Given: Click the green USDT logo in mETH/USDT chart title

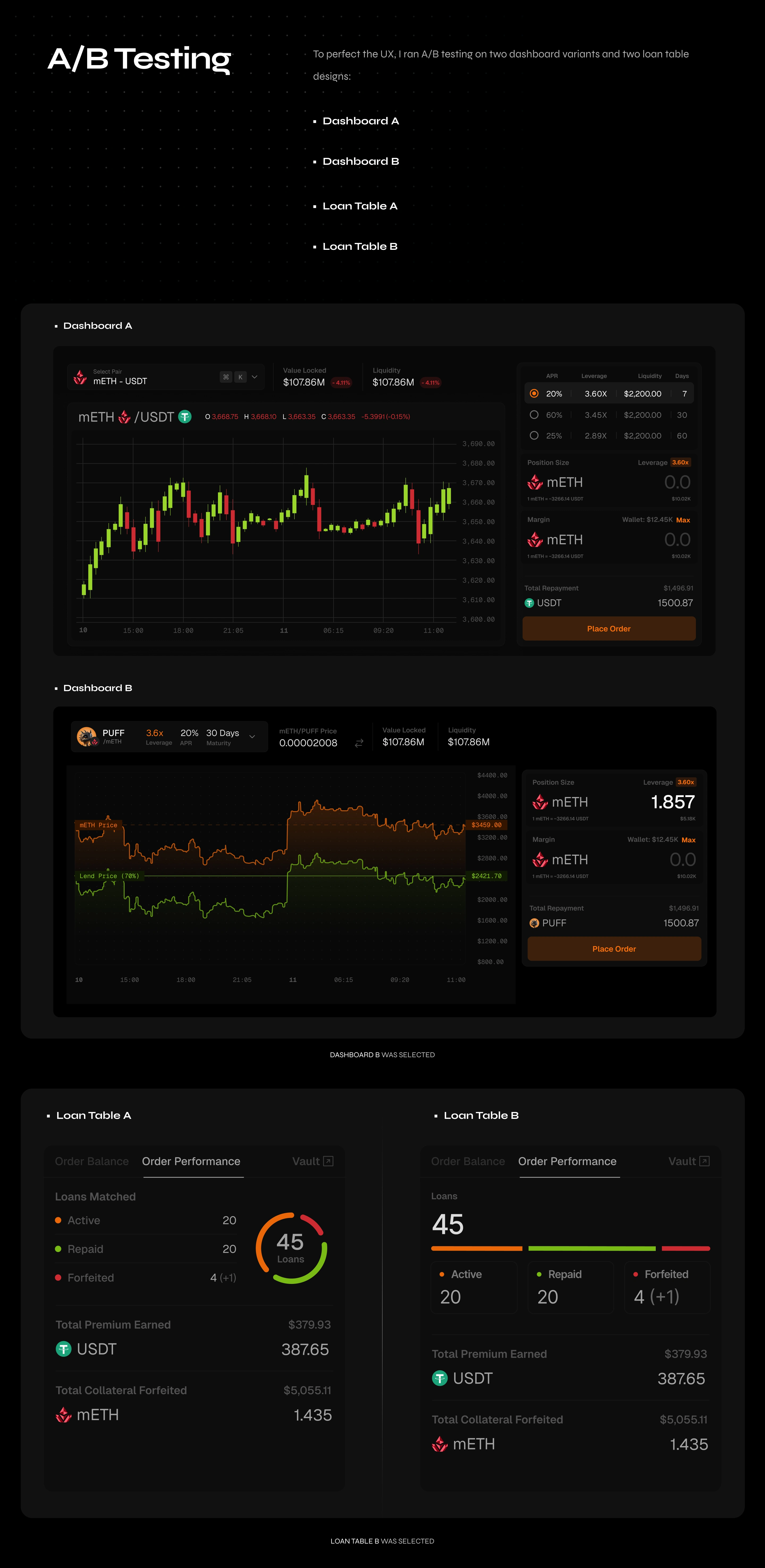Looking at the screenshot, I should 184,417.
